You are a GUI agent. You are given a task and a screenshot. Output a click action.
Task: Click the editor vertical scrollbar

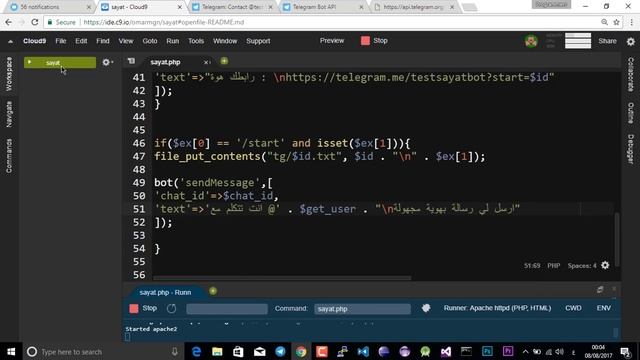(617, 239)
